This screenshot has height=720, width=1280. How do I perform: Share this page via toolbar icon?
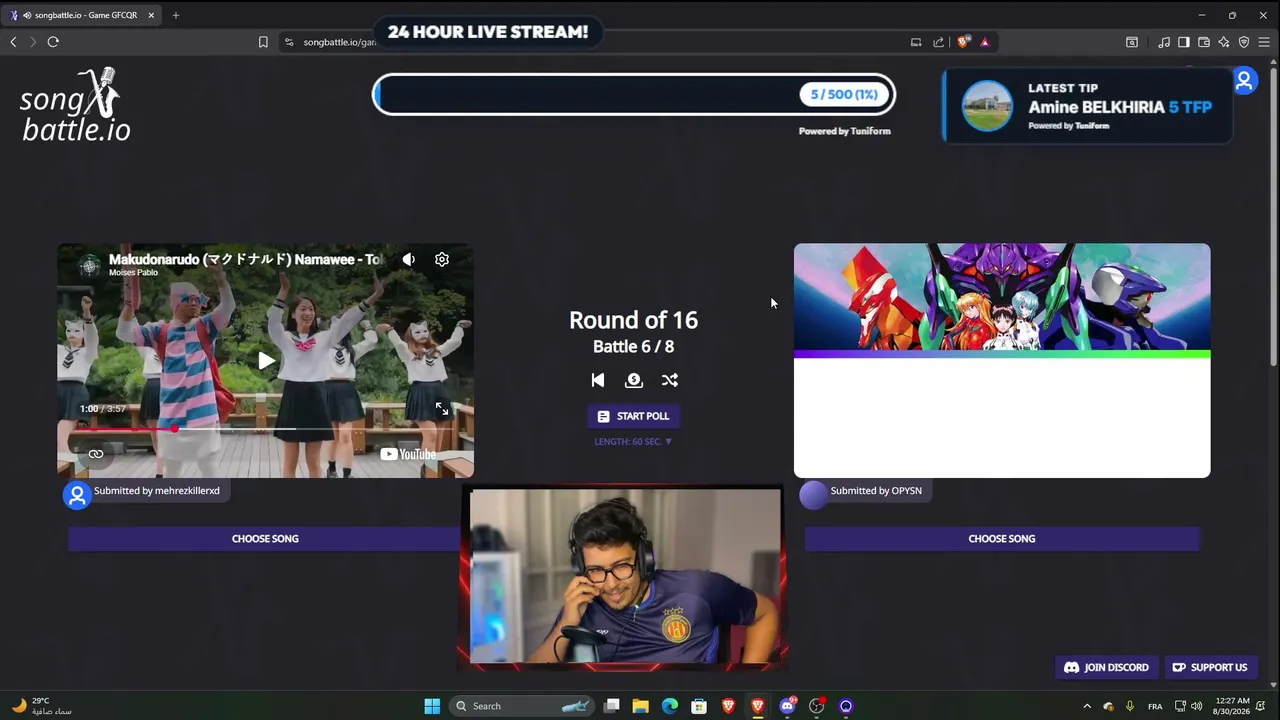(x=938, y=42)
